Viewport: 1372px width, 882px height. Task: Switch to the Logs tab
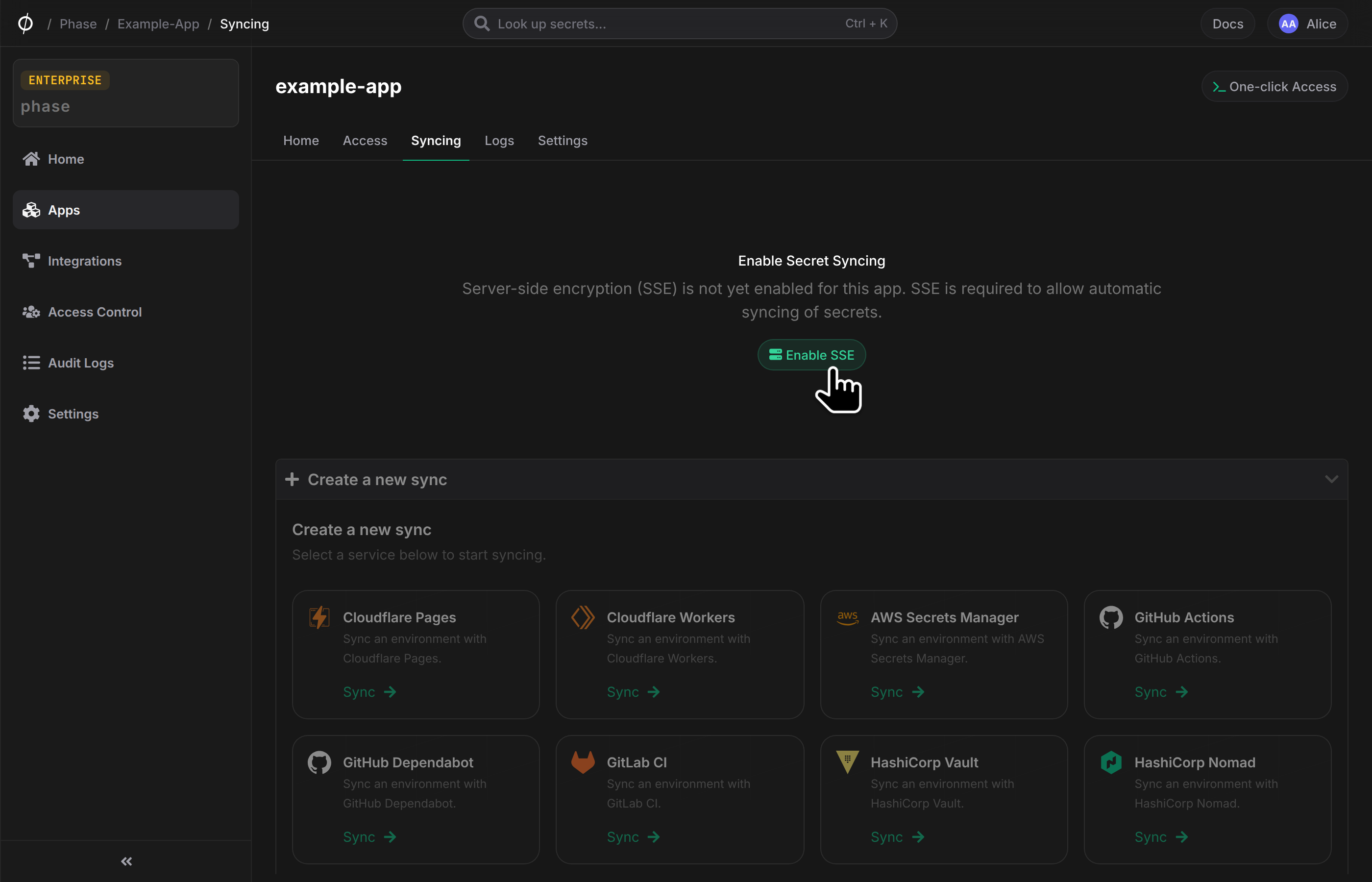(x=499, y=140)
